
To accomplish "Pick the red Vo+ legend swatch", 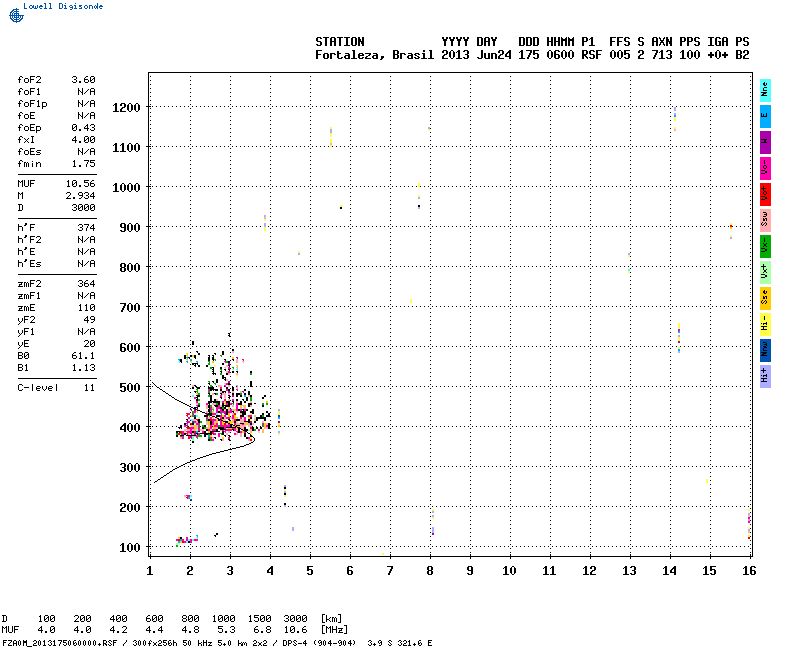I will tap(765, 194).
